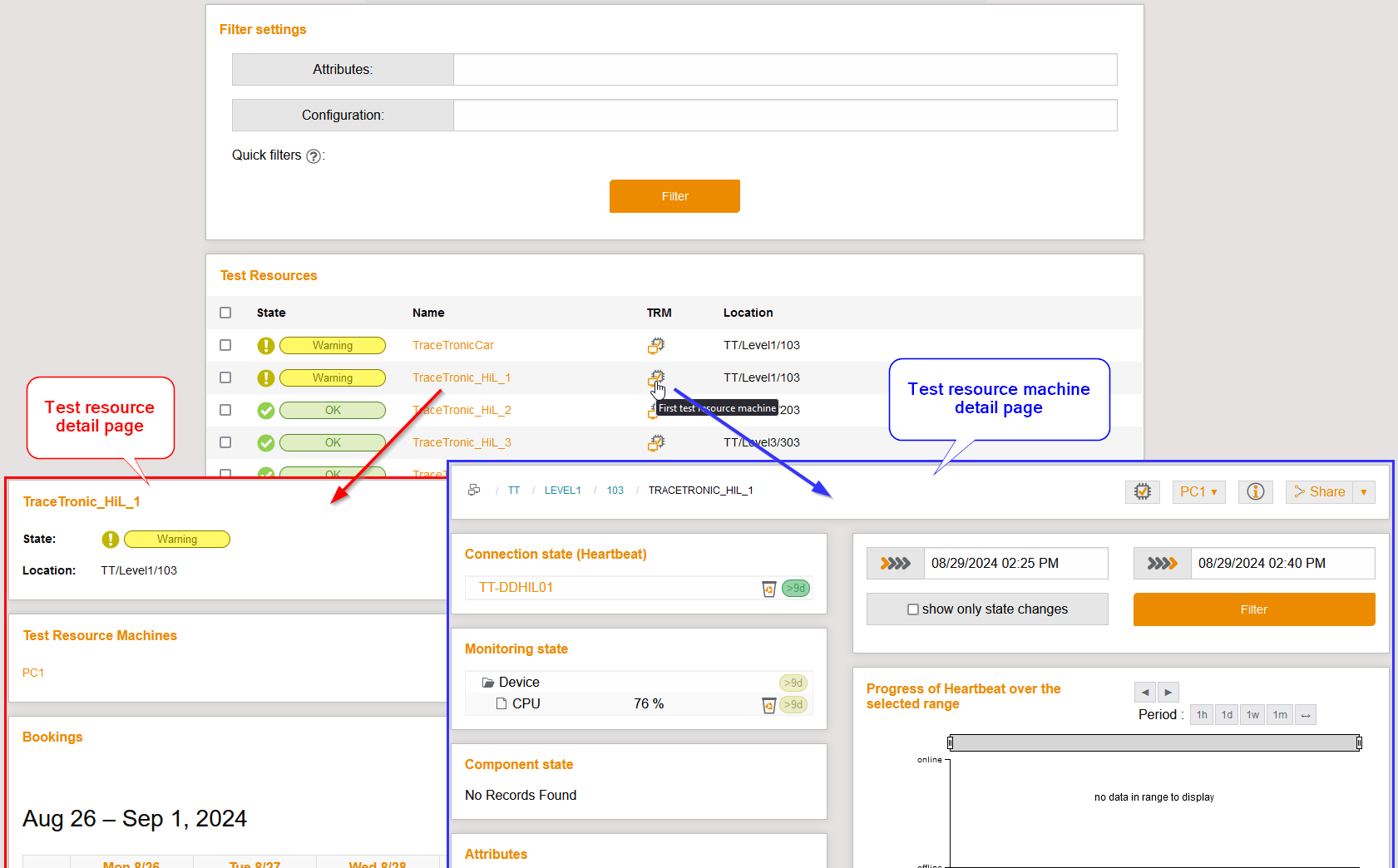The height and width of the screenshot is (868, 1398).
Task: Delete the TT-DDHIL01 heartbeat entry
Action: [x=769, y=589]
